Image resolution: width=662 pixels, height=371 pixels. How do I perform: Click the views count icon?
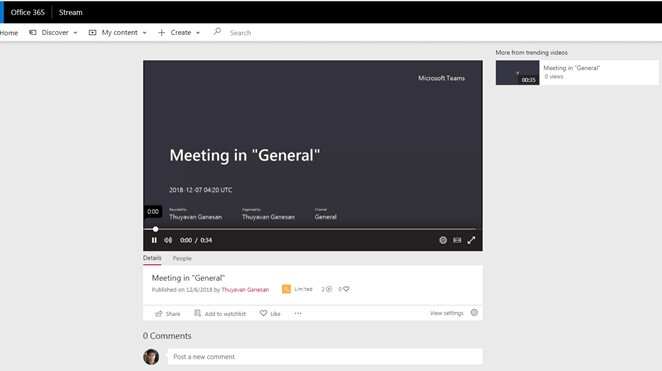[x=329, y=289]
